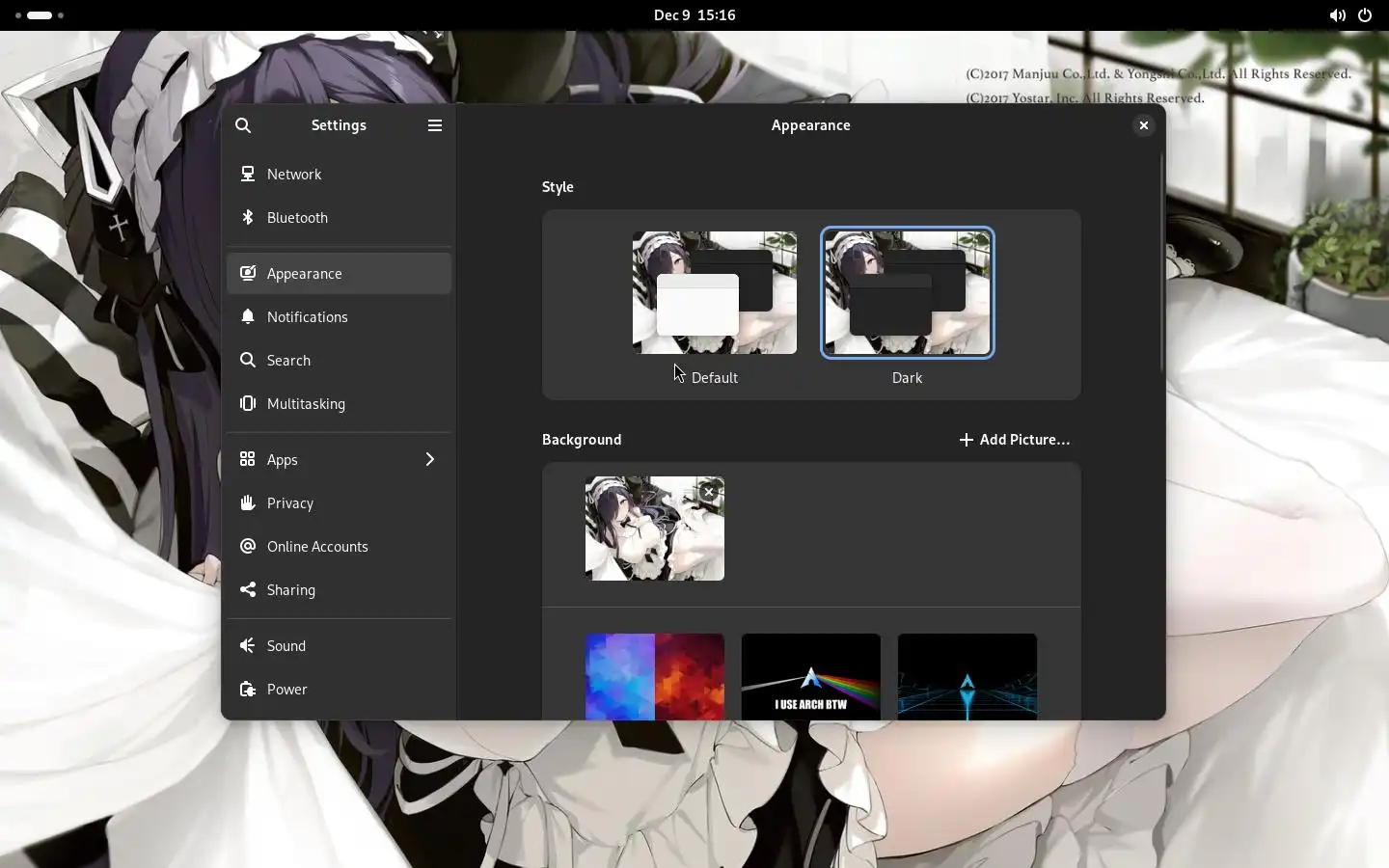Click the Sharing sidebar icon
The image size is (1389, 868).
click(x=248, y=589)
